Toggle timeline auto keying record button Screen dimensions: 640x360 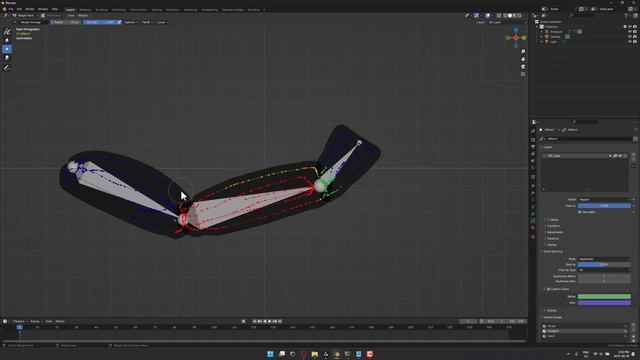tap(244, 321)
